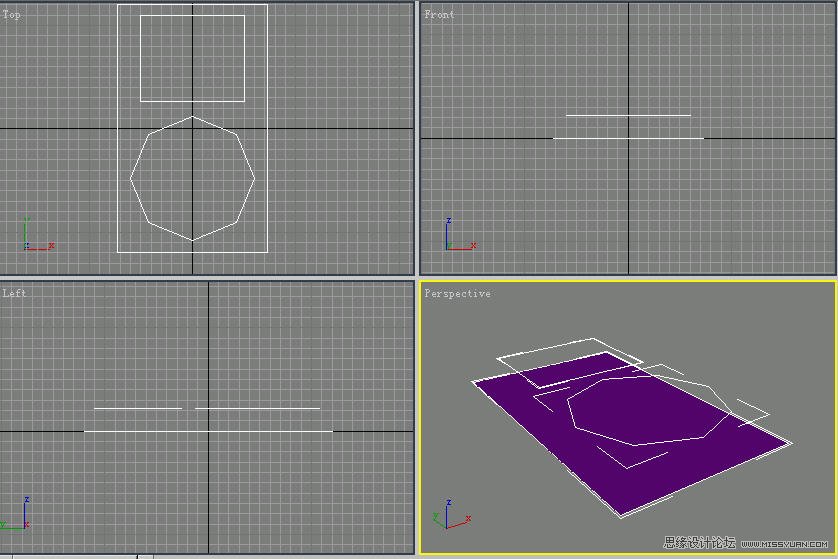Click the axis gizmo in Front viewport
This screenshot has height=559, width=838.
[459, 237]
